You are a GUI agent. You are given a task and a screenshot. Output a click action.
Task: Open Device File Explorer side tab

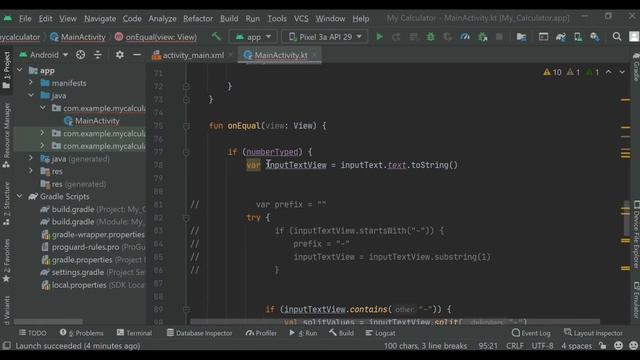(x=636, y=234)
